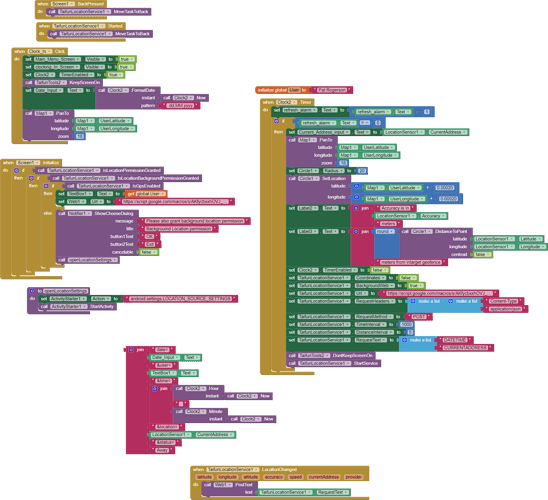Click gear on Clock2 Timer if block
The image size is (548, 500).
pos(276,121)
